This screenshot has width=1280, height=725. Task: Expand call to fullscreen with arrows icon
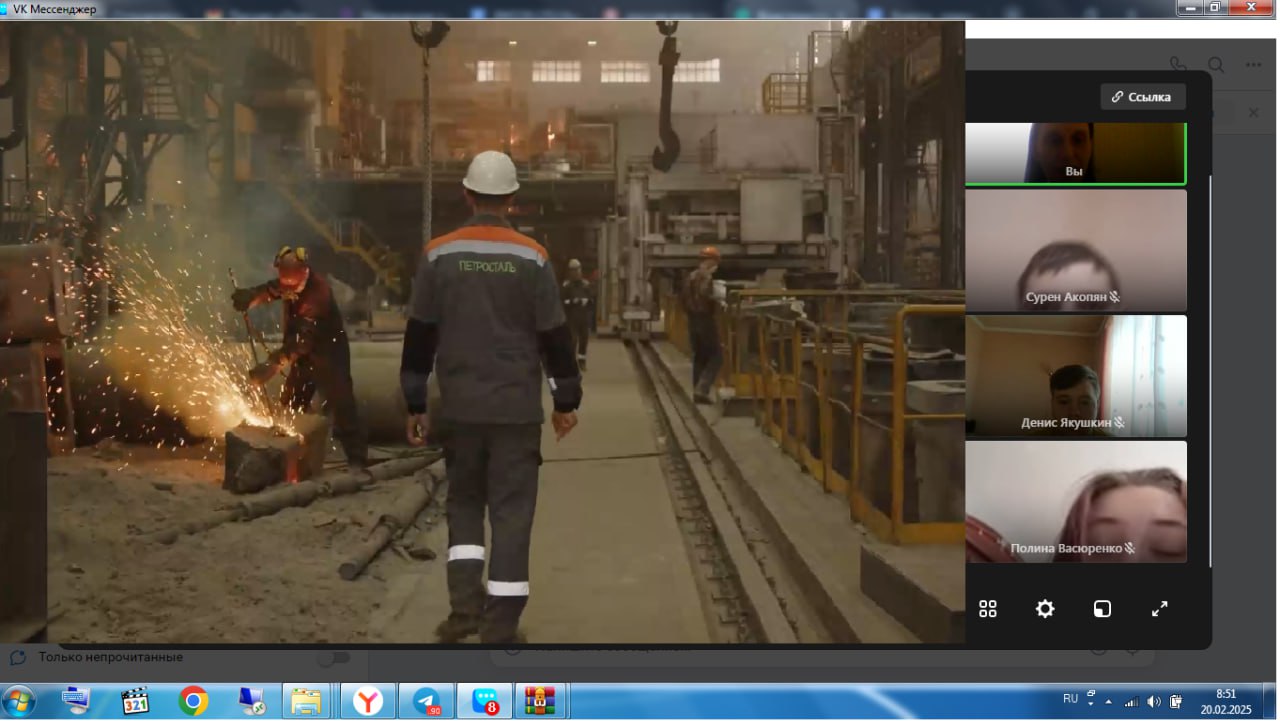click(1160, 609)
